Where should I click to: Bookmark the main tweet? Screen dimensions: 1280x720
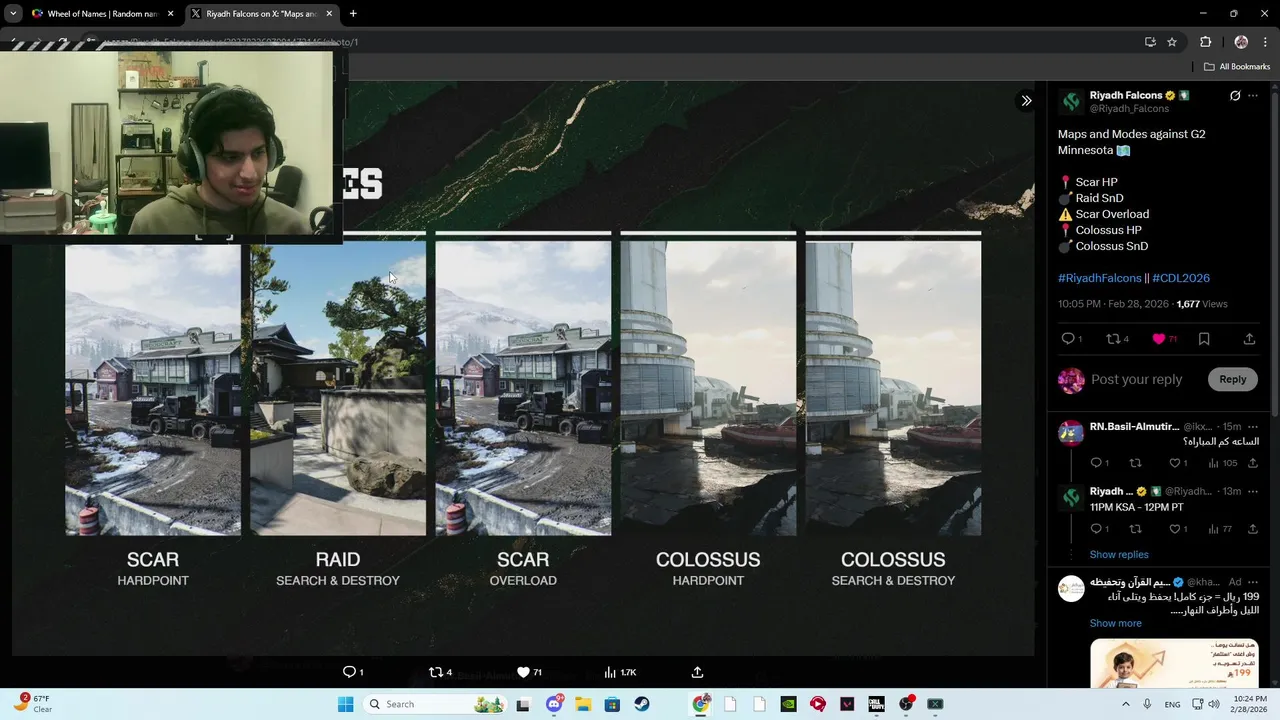tap(1204, 339)
